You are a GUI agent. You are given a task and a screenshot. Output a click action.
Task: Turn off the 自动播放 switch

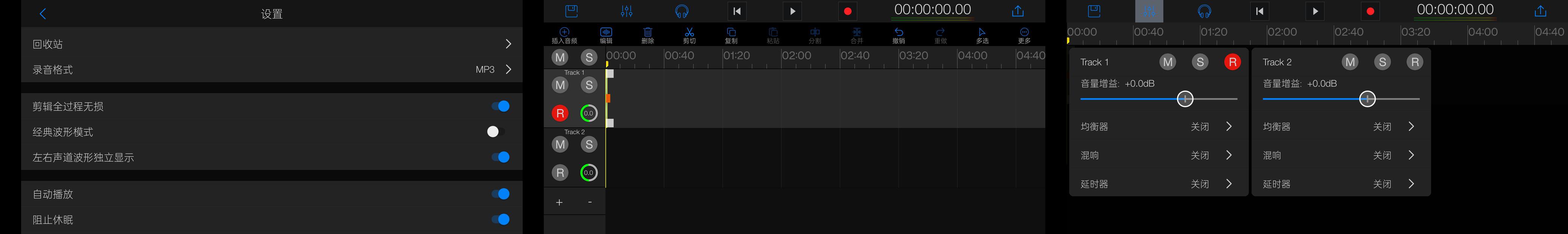click(500, 194)
